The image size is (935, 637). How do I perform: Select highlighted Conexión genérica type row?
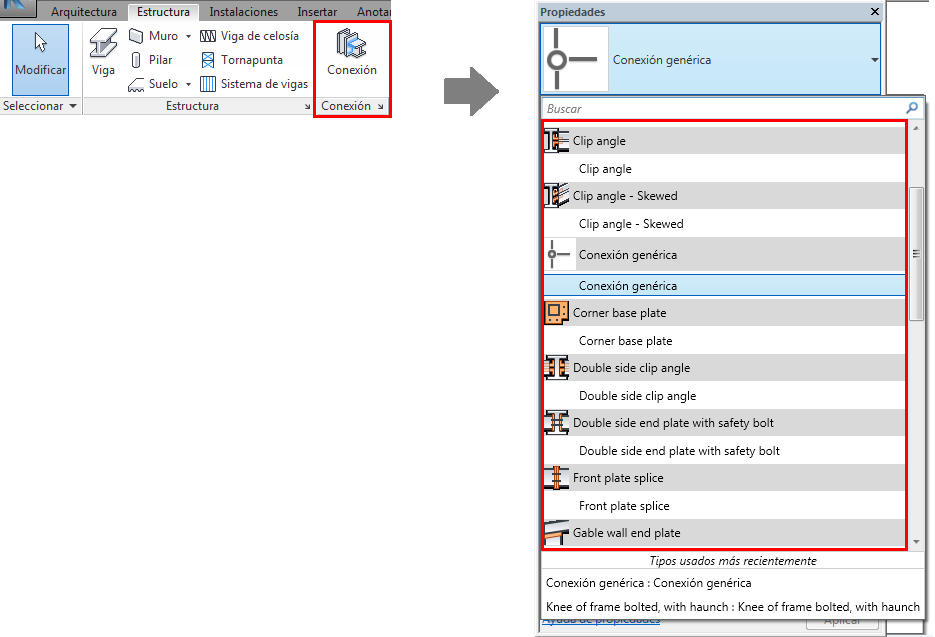pos(724,286)
